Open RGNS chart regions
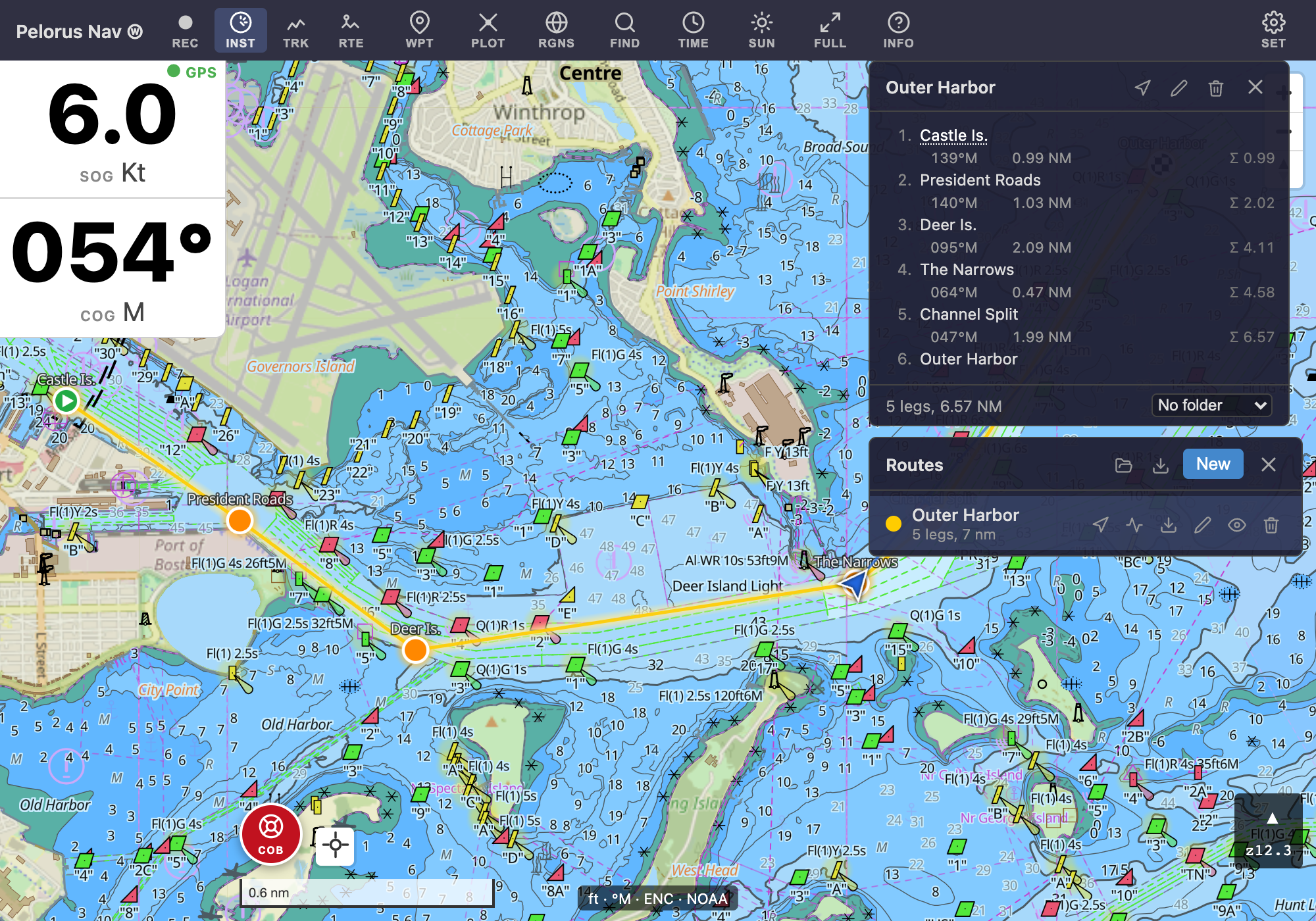 (x=556, y=30)
